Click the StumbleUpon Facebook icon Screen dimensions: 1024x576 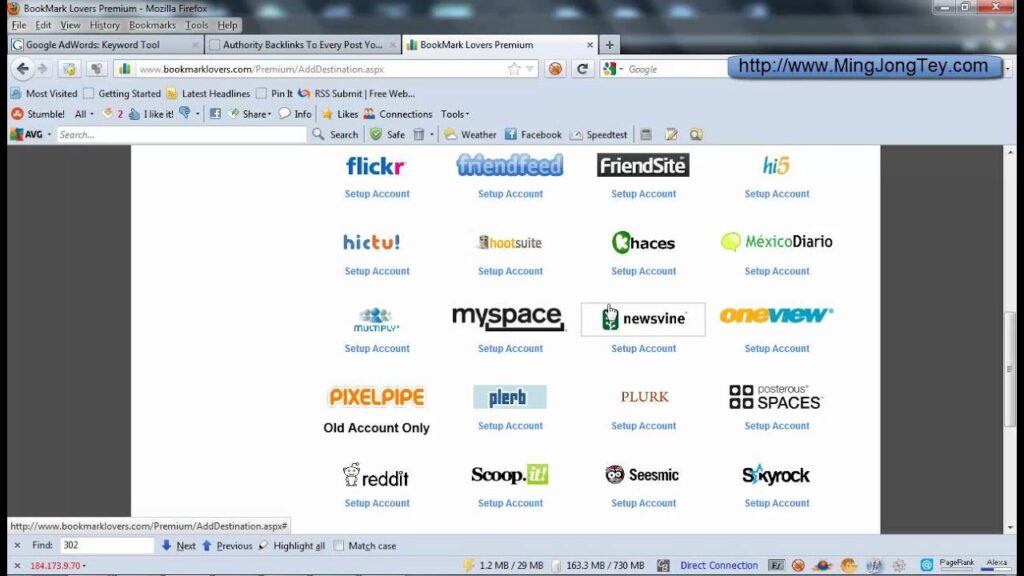[x=215, y=114]
